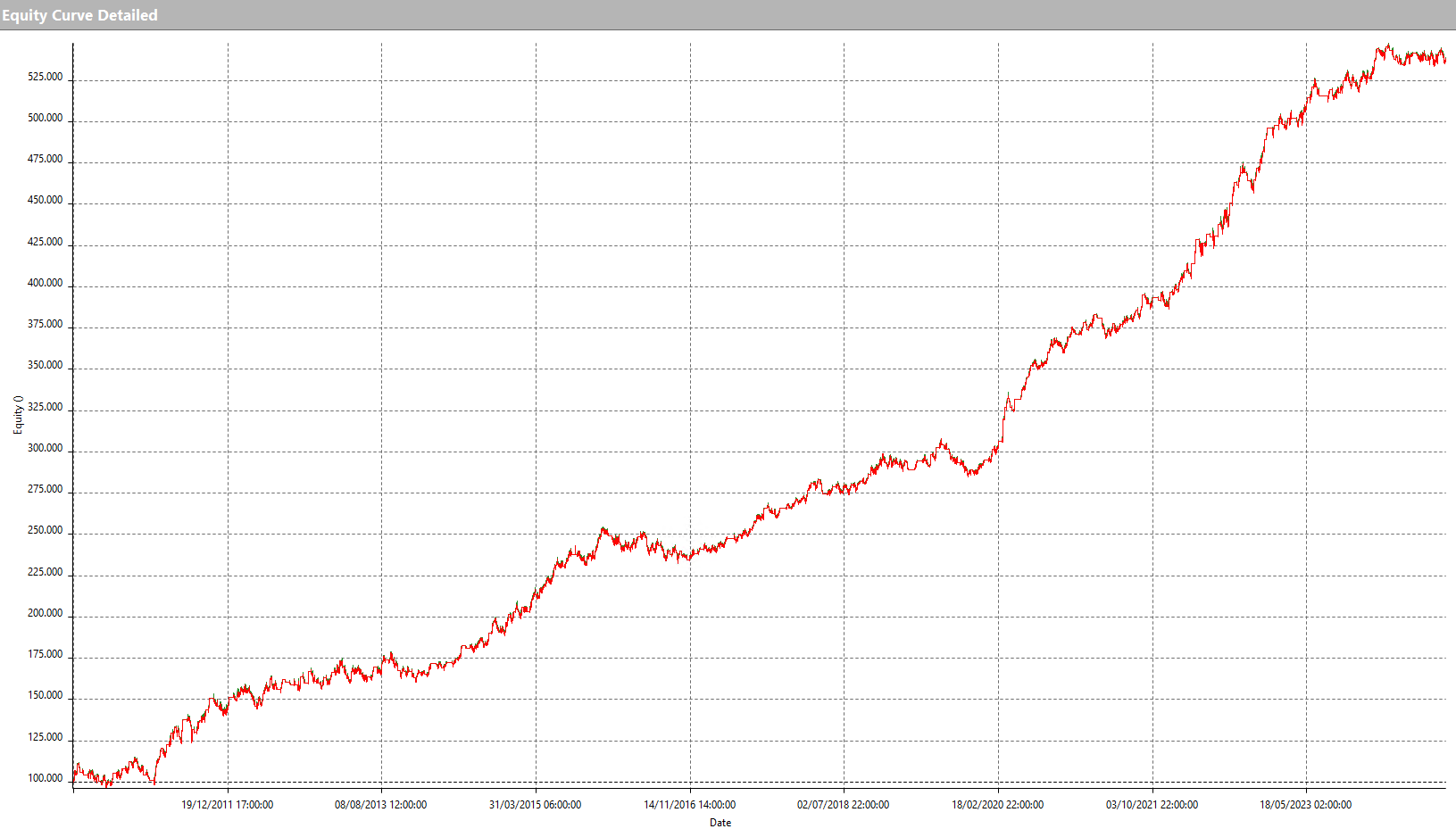Click the 14/11/2016 14:00:00 date label

(x=688, y=804)
